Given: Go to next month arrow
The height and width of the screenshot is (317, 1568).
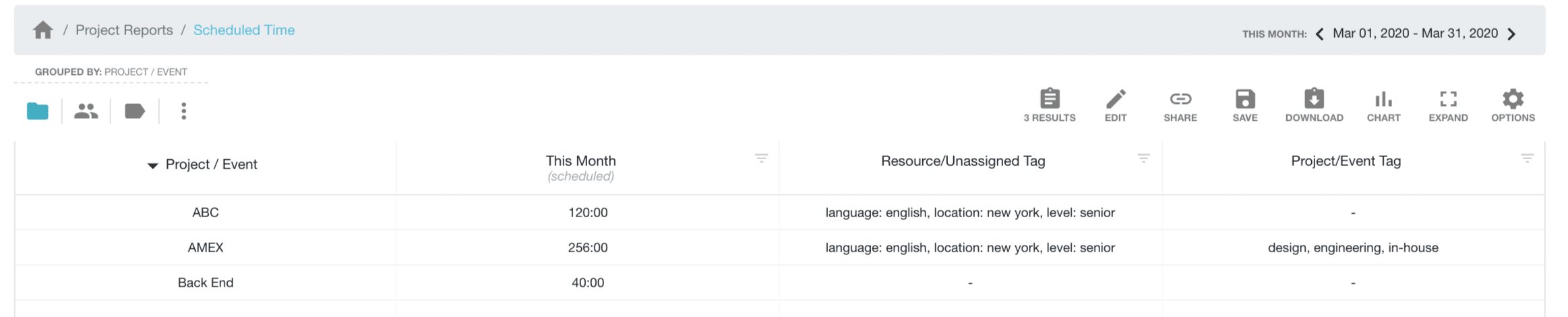Looking at the screenshot, I should (1511, 34).
